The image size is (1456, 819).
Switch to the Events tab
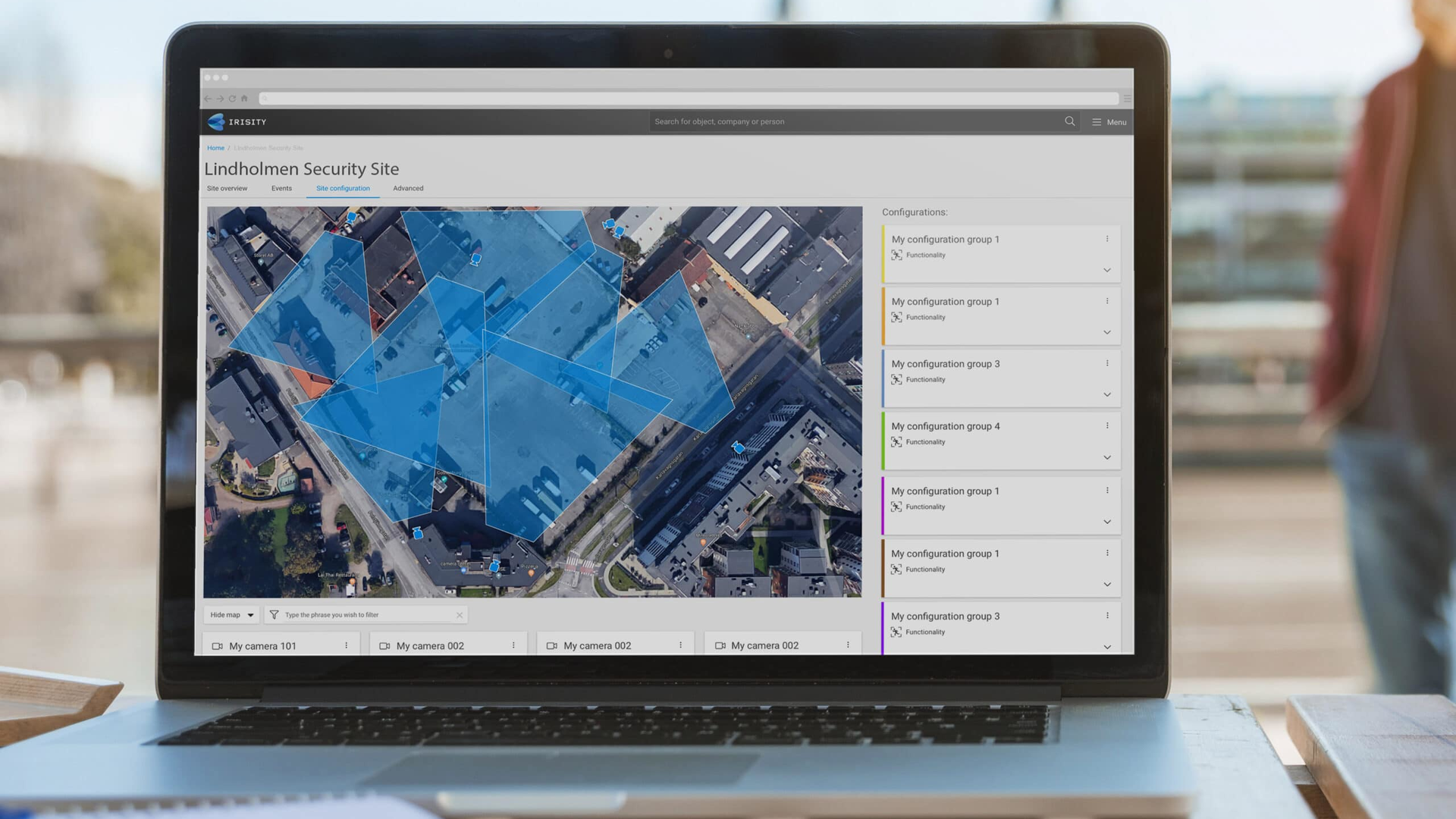coord(281,188)
